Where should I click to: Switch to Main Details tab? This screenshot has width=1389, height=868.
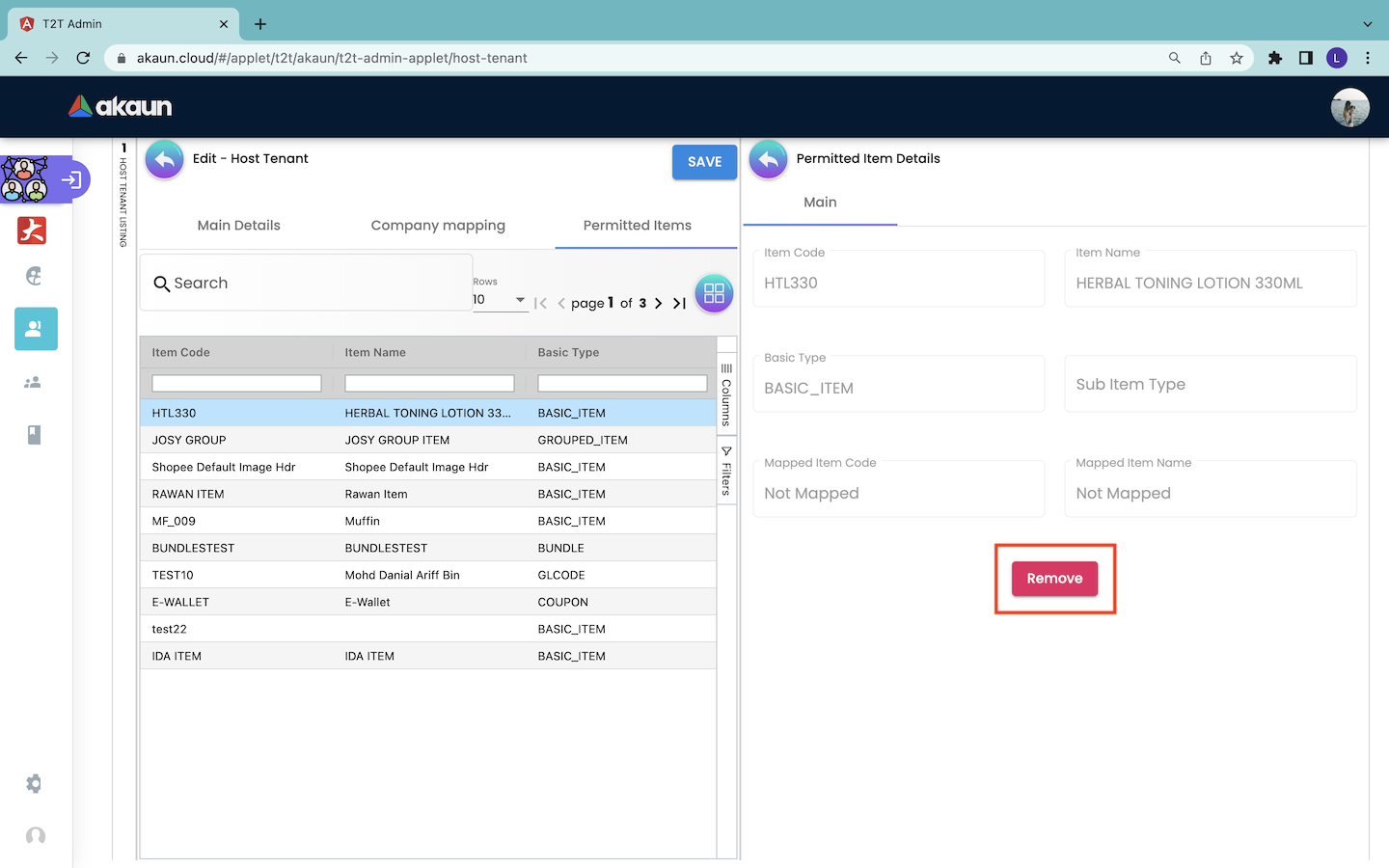click(x=238, y=226)
